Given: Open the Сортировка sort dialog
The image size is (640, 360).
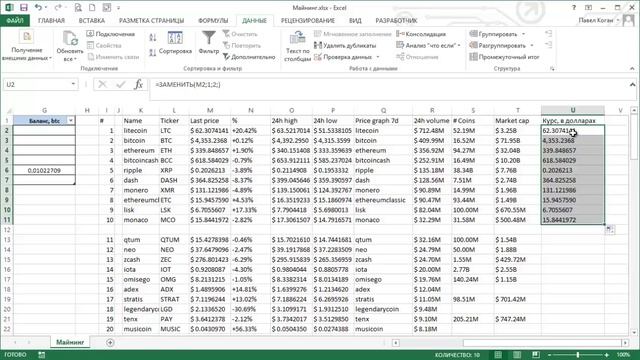Looking at the screenshot, I should coord(175,43).
